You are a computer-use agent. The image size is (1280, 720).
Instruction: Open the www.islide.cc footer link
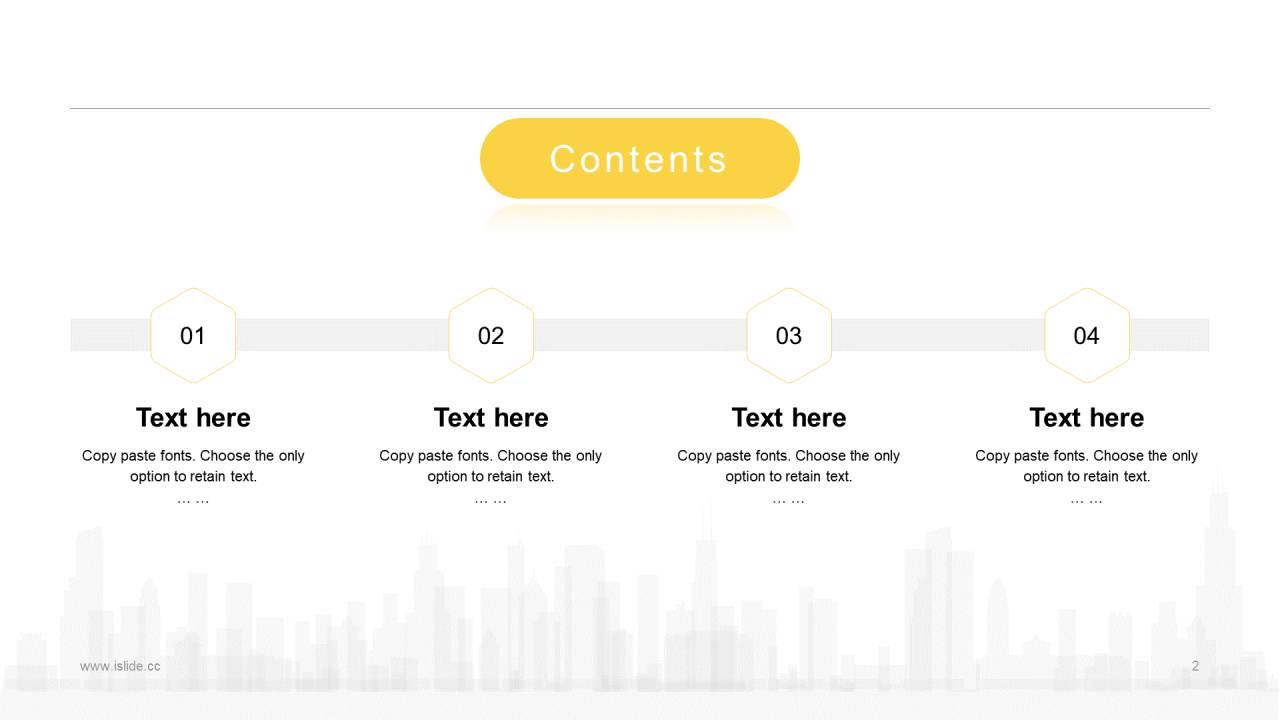point(120,666)
